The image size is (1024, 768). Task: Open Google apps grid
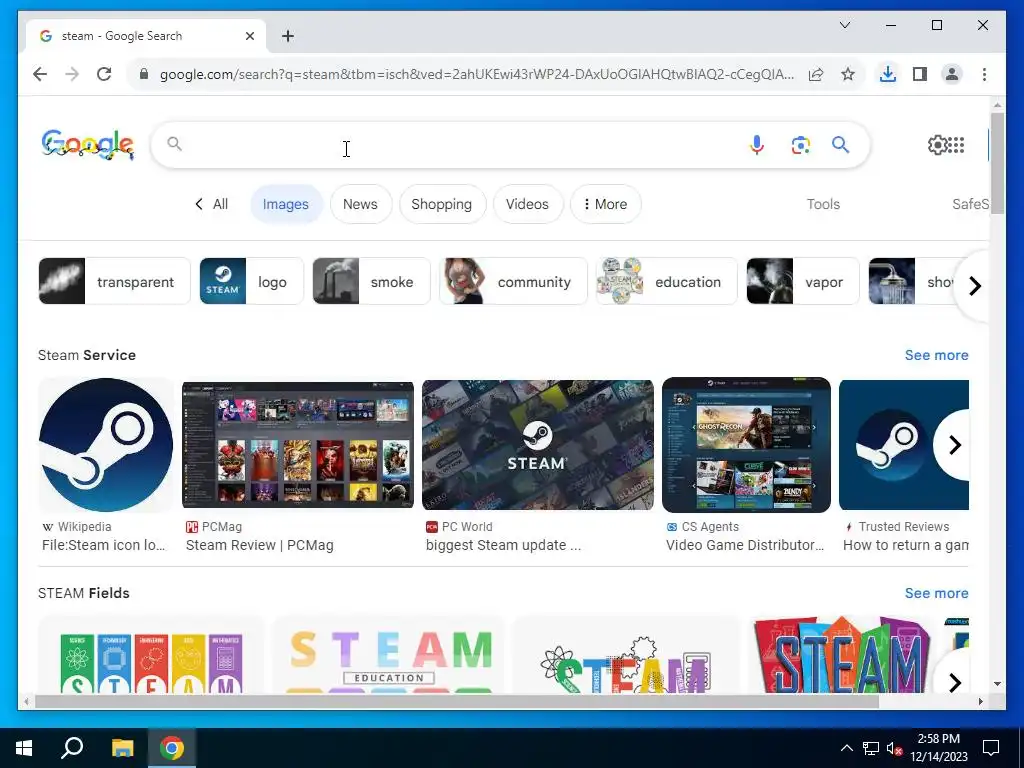point(956,145)
